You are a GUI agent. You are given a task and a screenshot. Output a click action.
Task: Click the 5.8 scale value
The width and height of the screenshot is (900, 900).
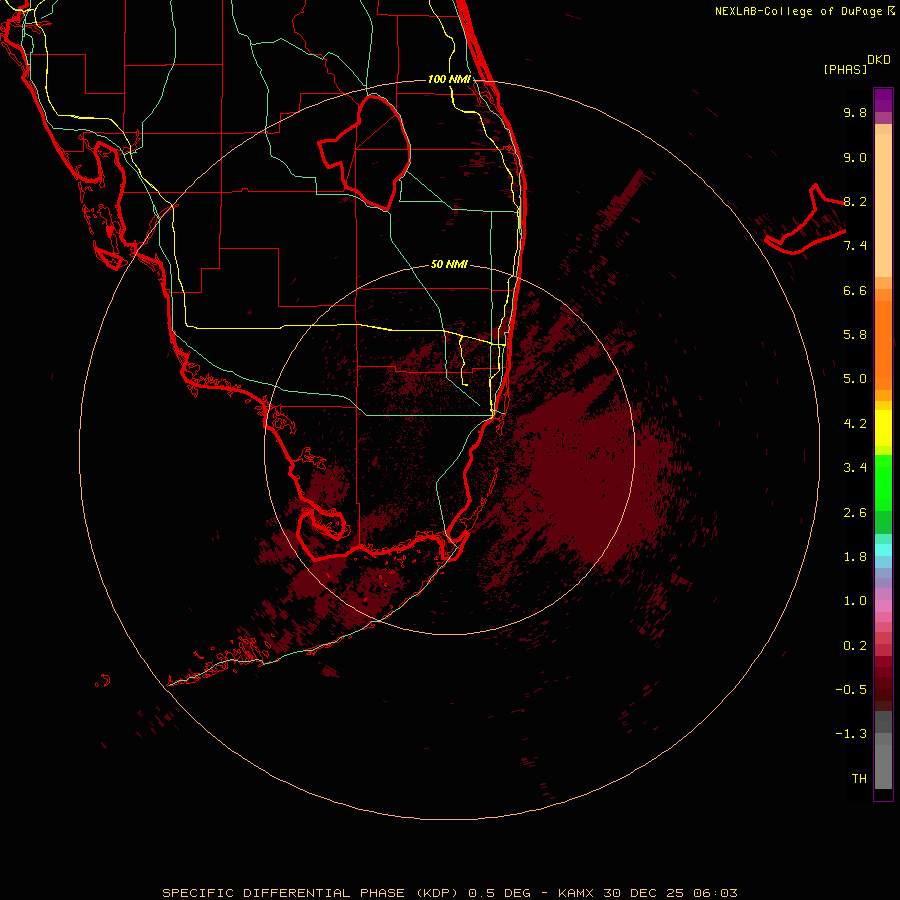[855, 335]
